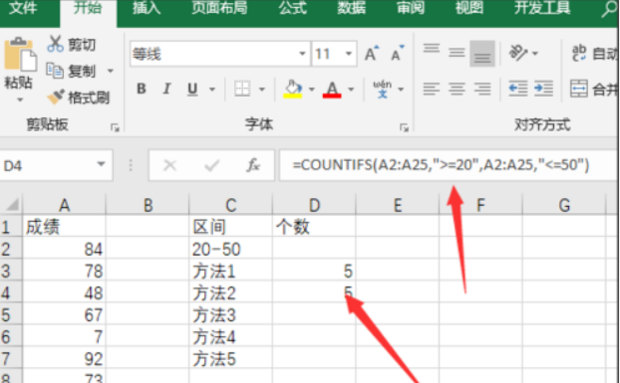Switch to the 插入 tab
620x383 pixels.
[146, 8]
